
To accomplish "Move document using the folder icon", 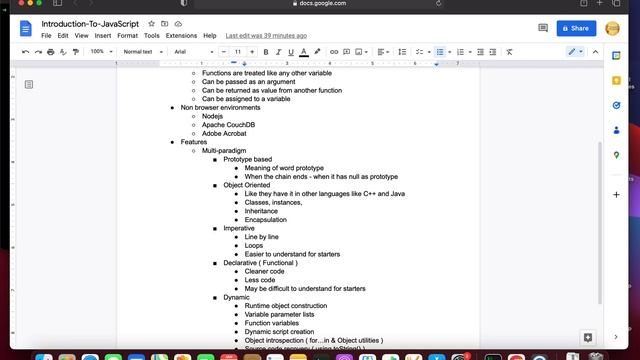I will click(164, 24).
